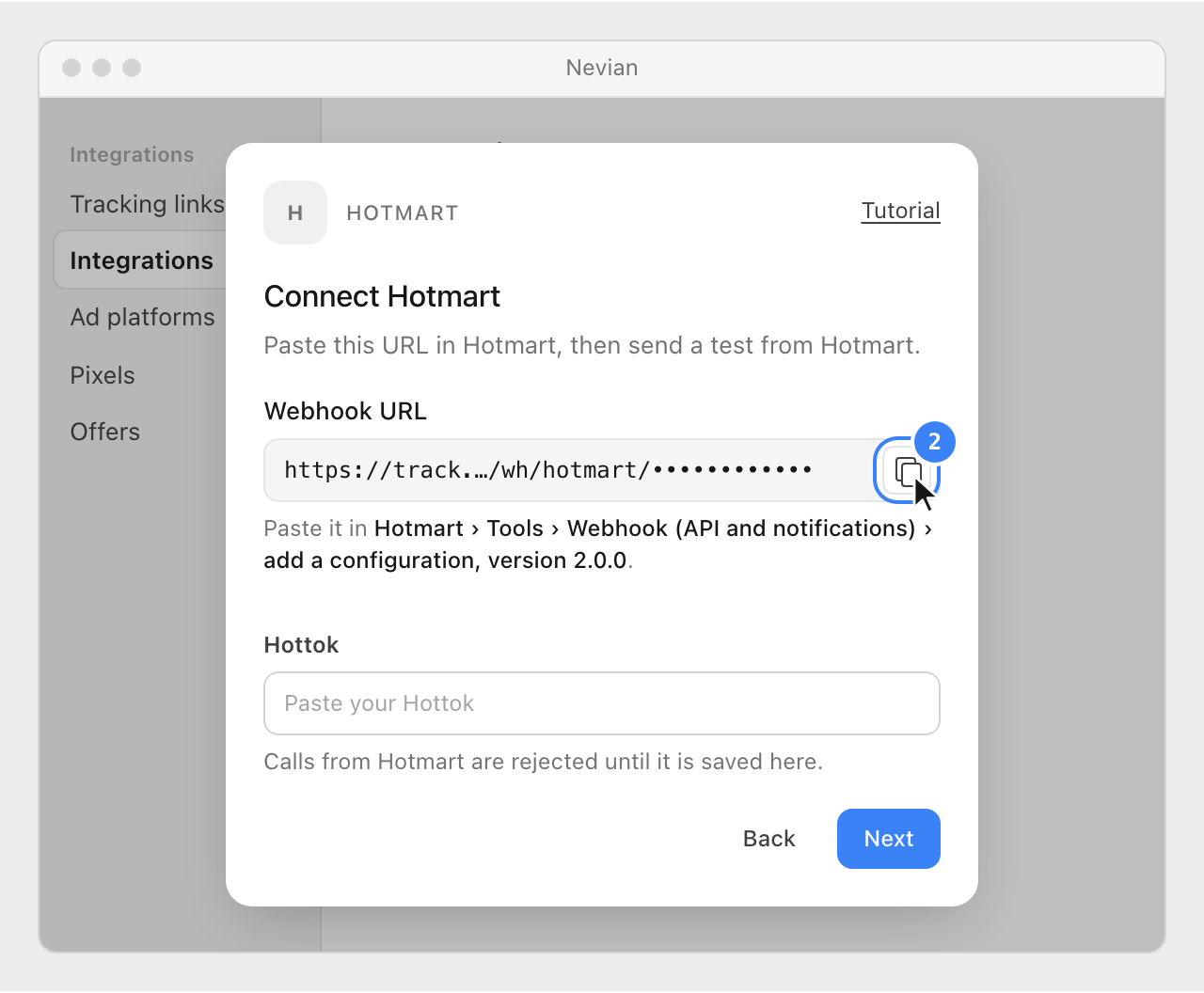Click the 'Integrations' sidebar section header
Viewport: 1204px width, 993px height.
click(132, 155)
